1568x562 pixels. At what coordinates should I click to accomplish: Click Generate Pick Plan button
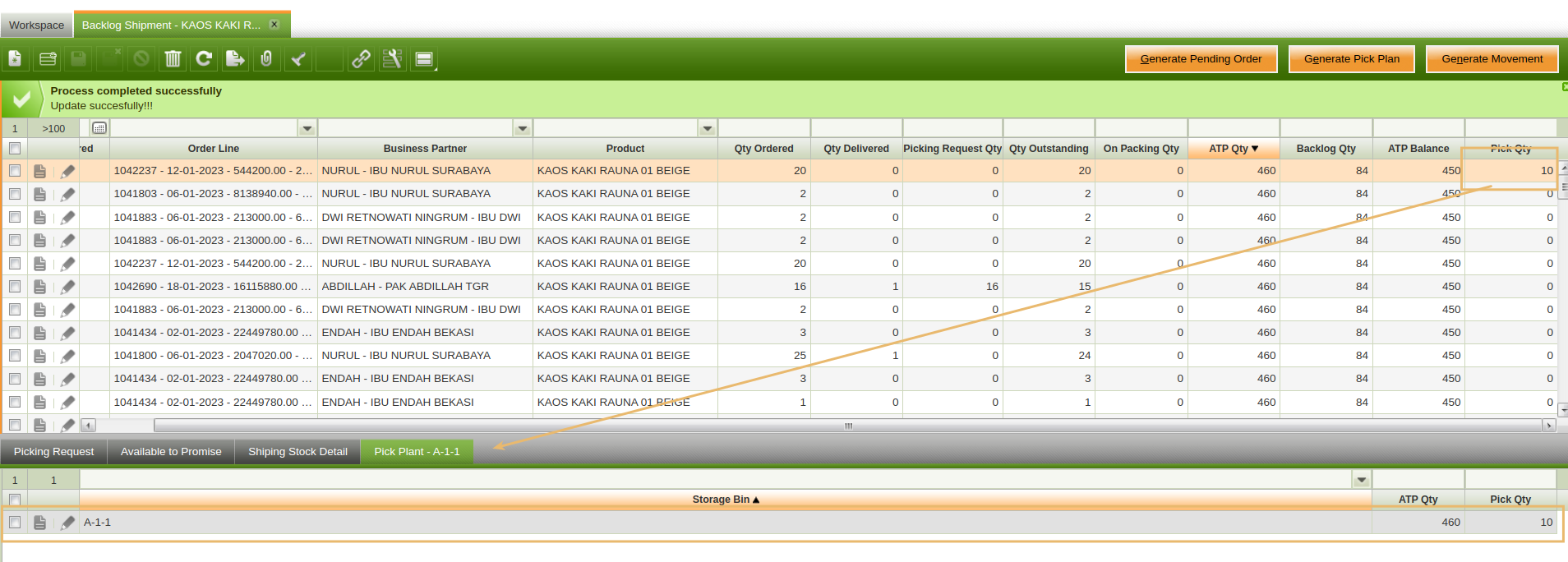pyautogui.click(x=1351, y=59)
